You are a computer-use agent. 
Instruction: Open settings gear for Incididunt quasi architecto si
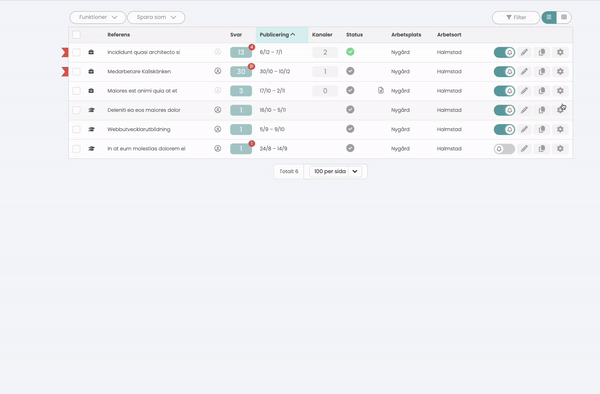(x=560, y=52)
